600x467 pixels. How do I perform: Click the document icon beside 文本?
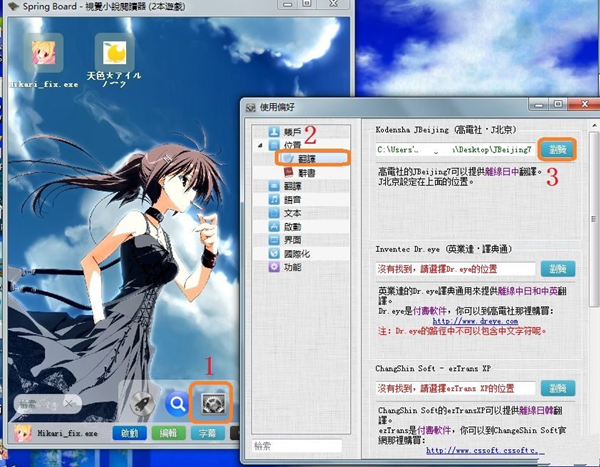pyautogui.click(x=274, y=213)
